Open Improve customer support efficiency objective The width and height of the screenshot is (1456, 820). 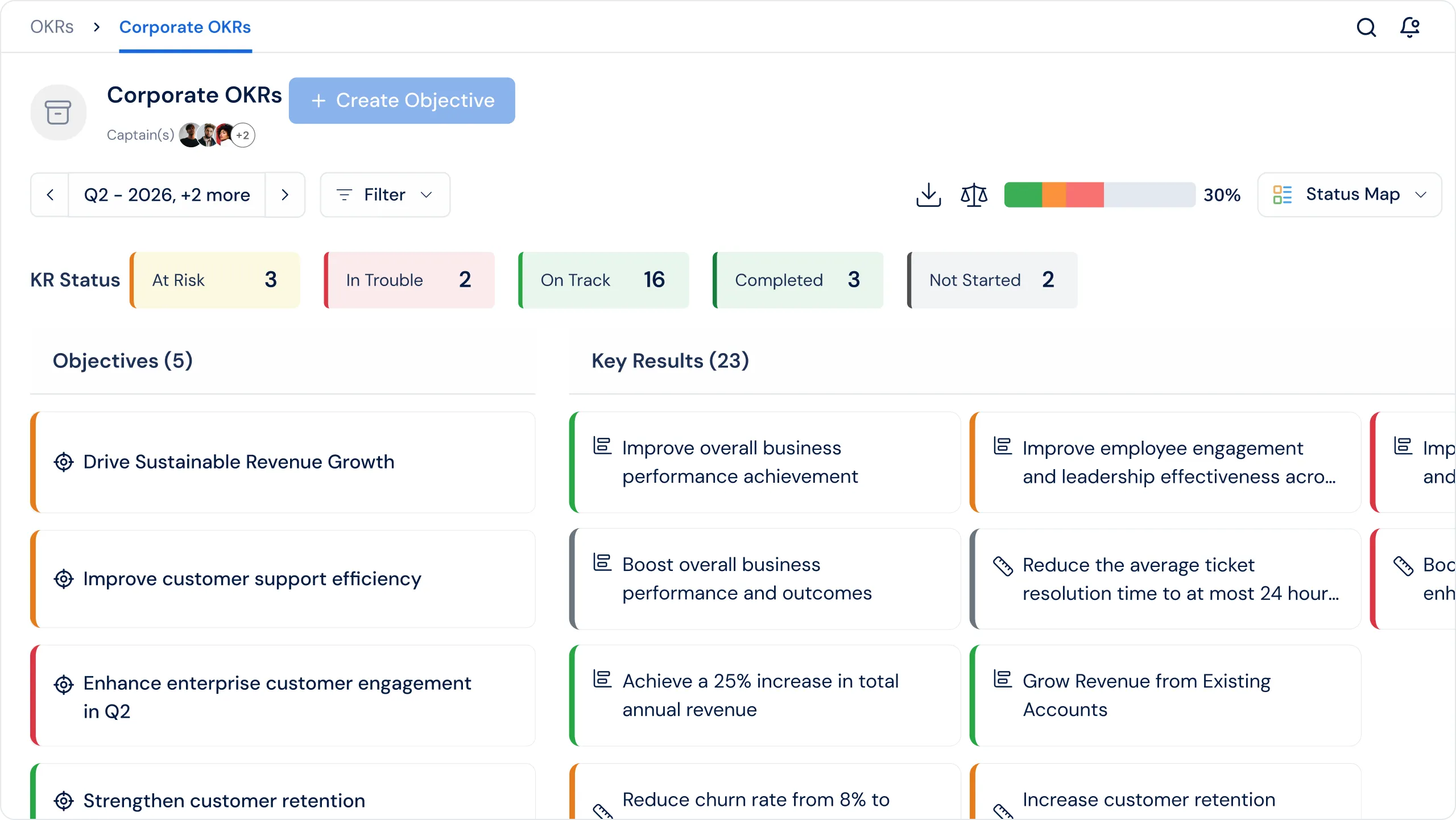(x=283, y=579)
